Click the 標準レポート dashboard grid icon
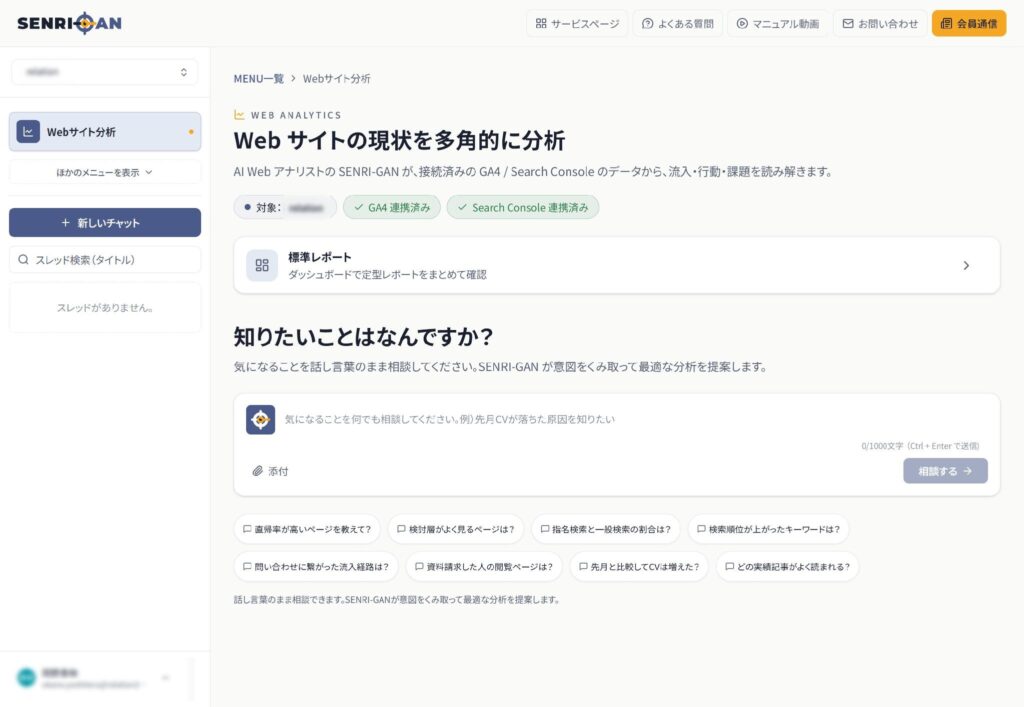 (262, 265)
